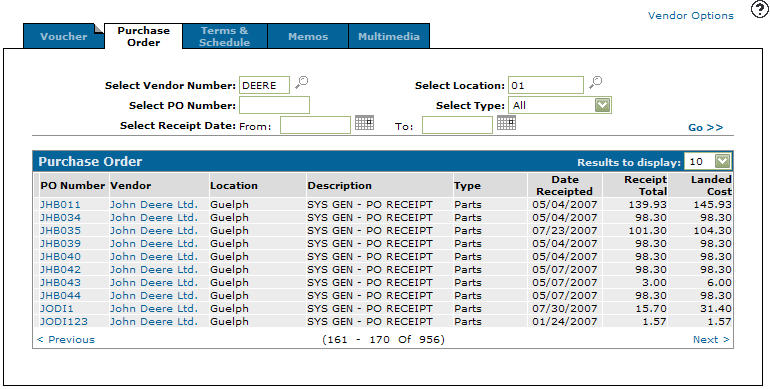Click the receipt date From field
The width and height of the screenshot is (770, 389).
tap(315, 125)
